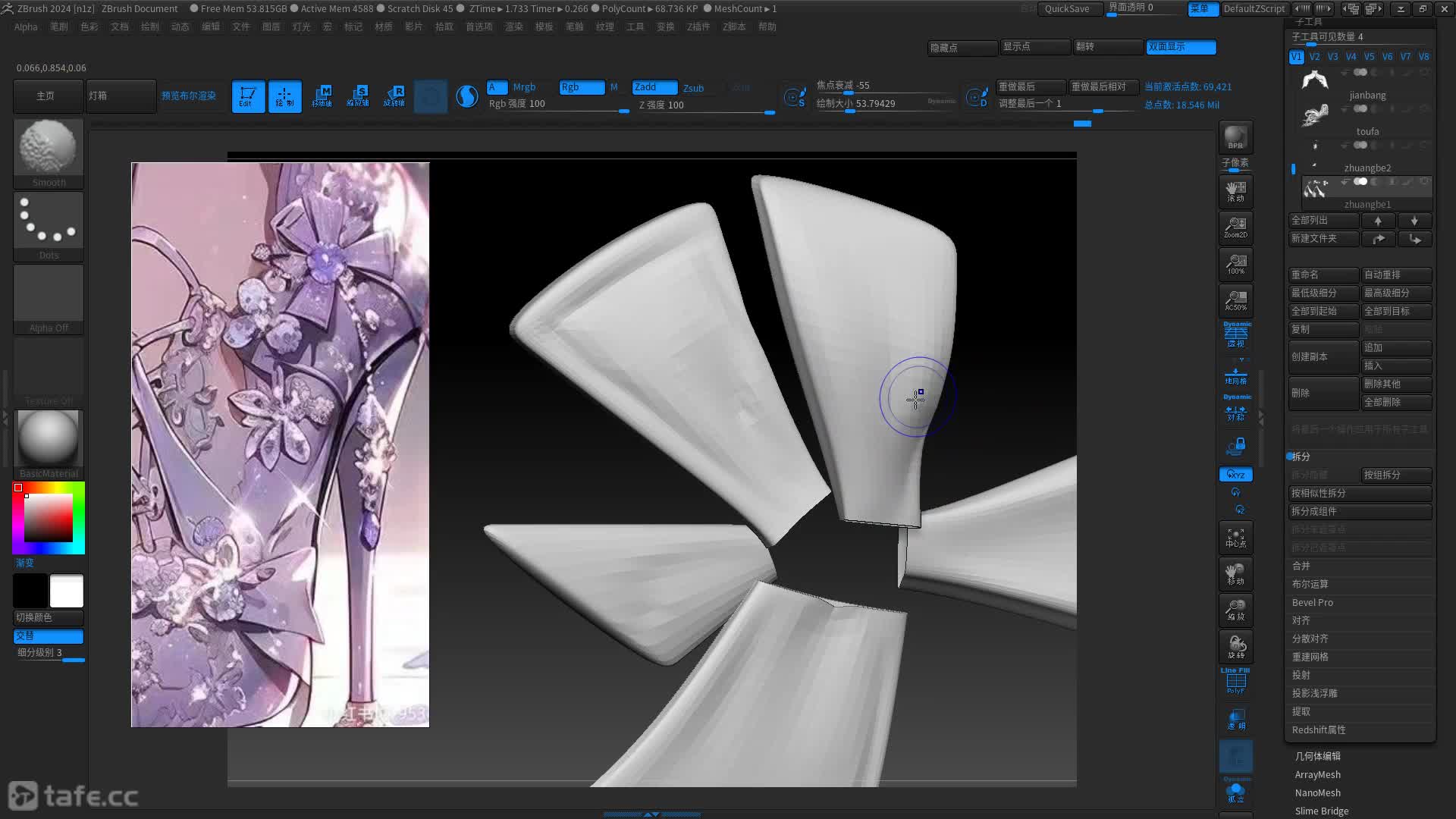Move subtool down with the down arrow
Screen dimensions: 1456x819
[x=1414, y=221]
